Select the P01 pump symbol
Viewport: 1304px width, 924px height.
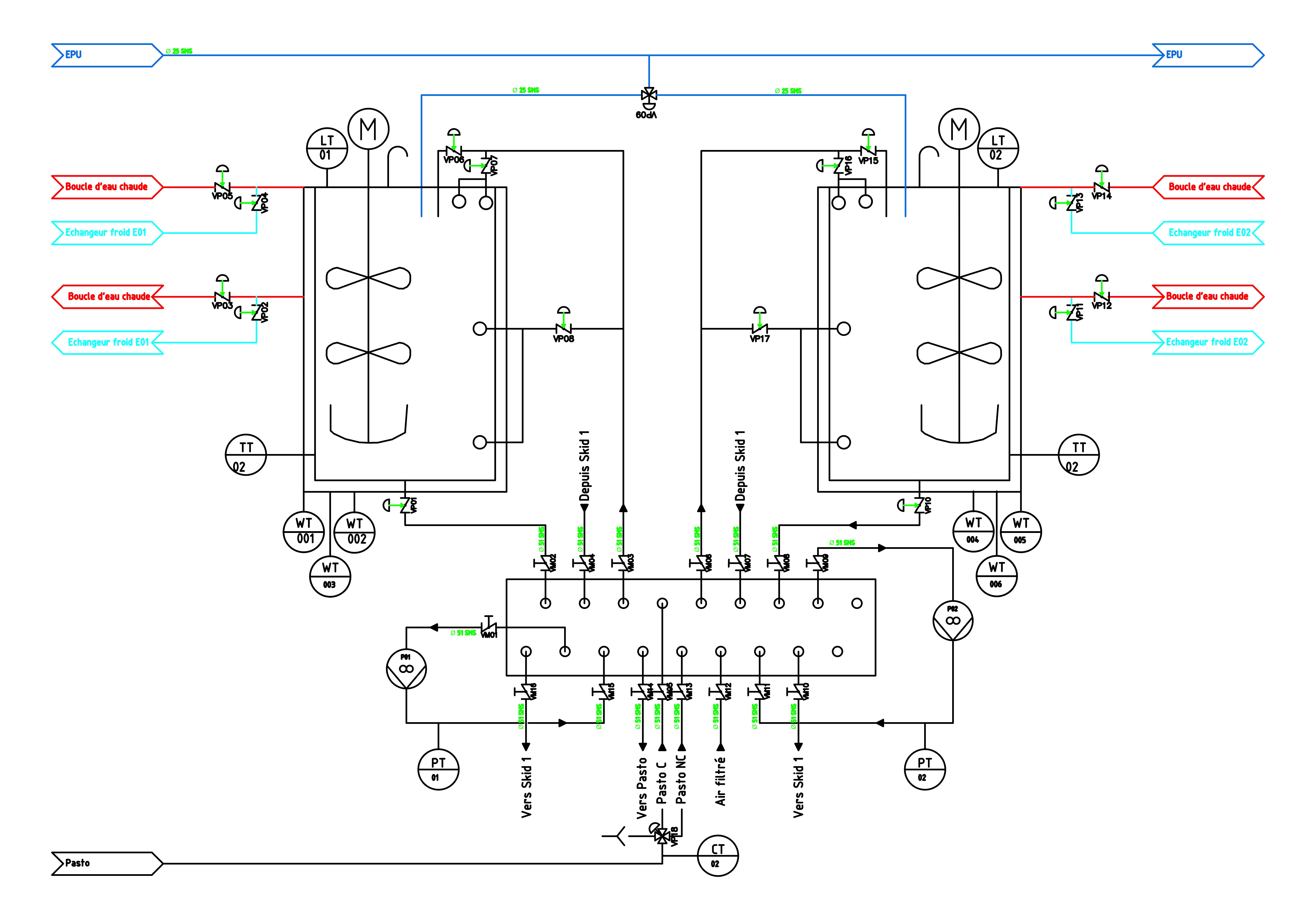(406, 668)
